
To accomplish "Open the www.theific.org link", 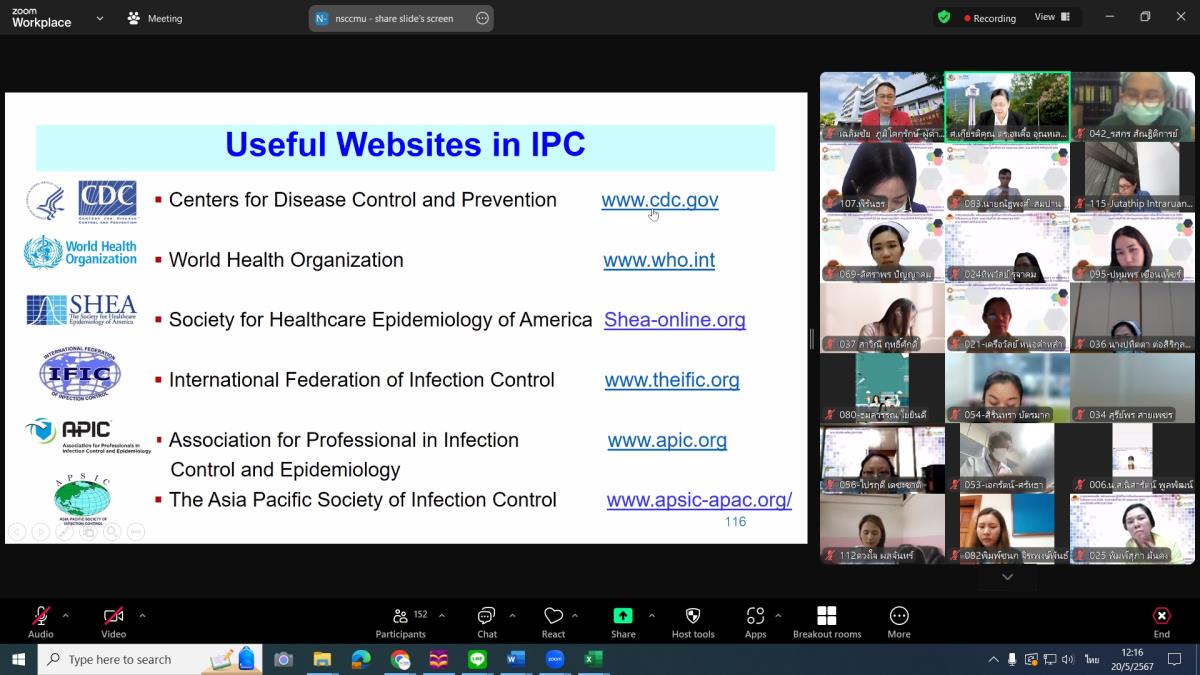I will (x=672, y=380).
